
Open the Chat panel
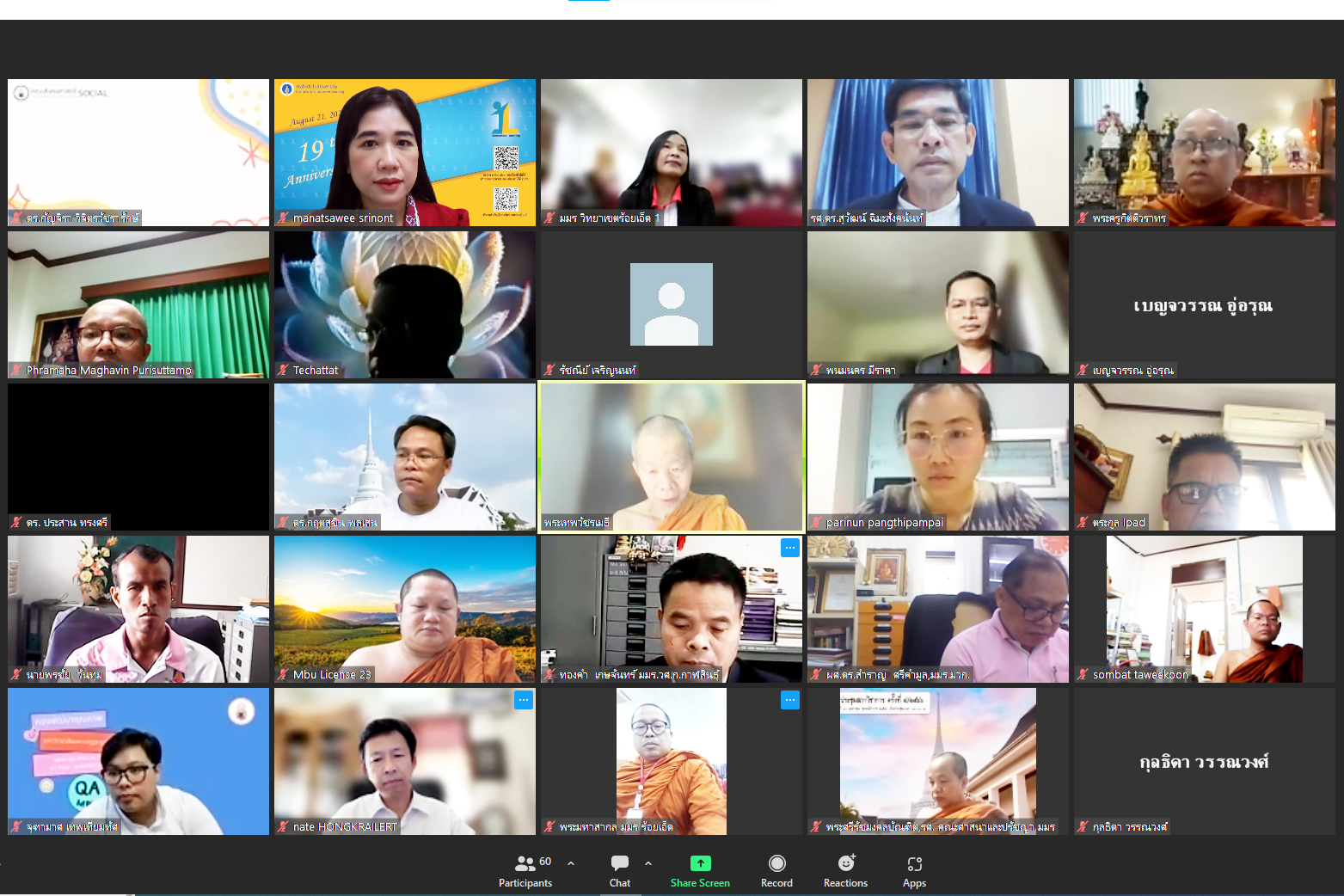click(619, 870)
